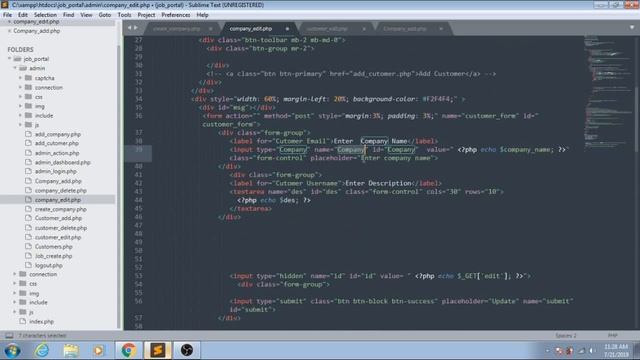Viewport: 640px width, 360px height.
Task: Click the unsaved dot on company_edit.php tab
Action: point(287,29)
